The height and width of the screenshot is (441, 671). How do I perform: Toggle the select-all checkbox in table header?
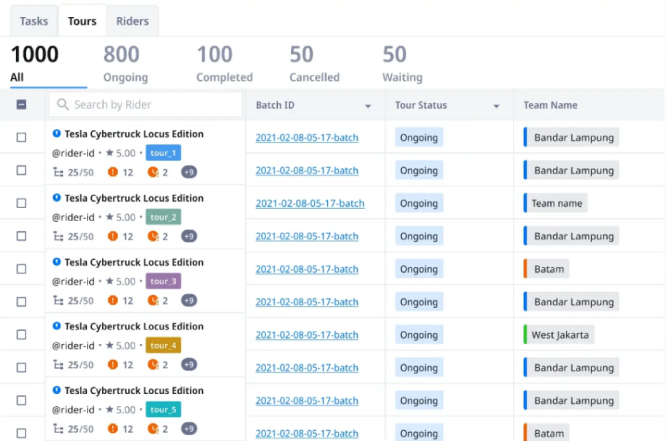pos(21,105)
